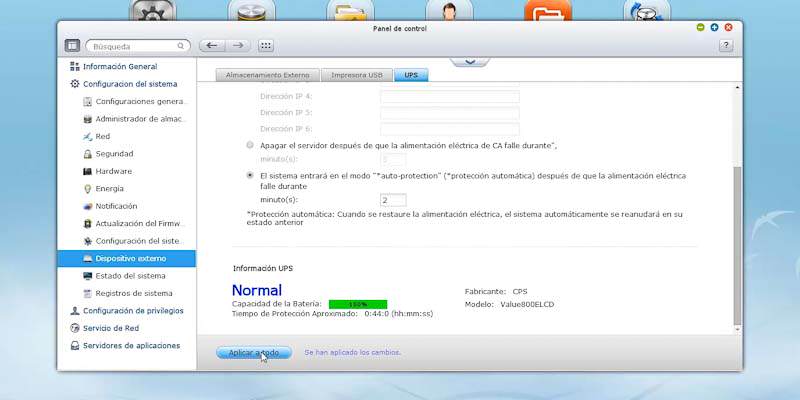The height and width of the screenshot is (400, 800).
Task: Open Actualización del Firmware
Action: [x=134, y=223]
